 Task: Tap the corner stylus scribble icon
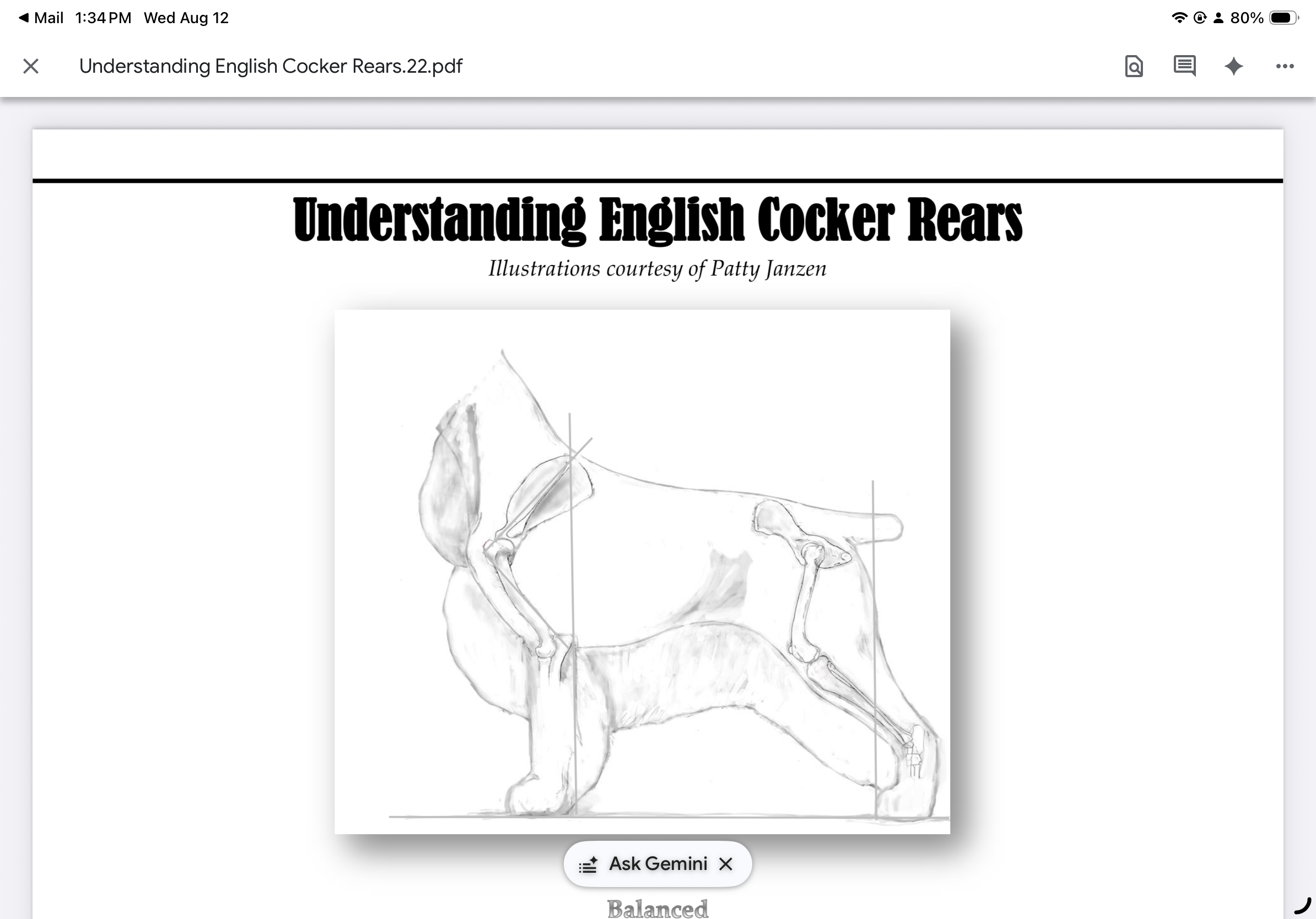[1303, 906]
